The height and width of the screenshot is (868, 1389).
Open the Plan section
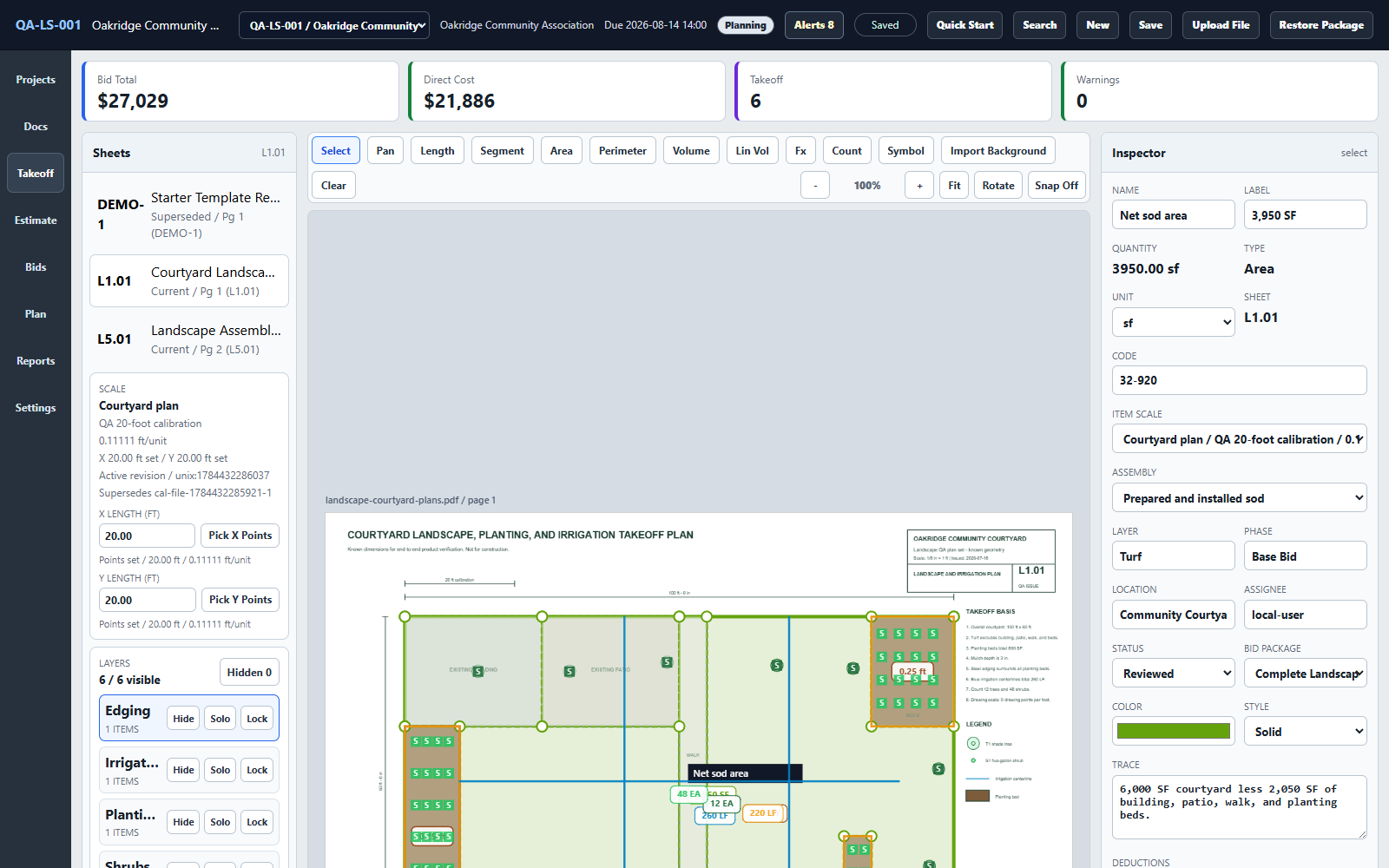36,314
